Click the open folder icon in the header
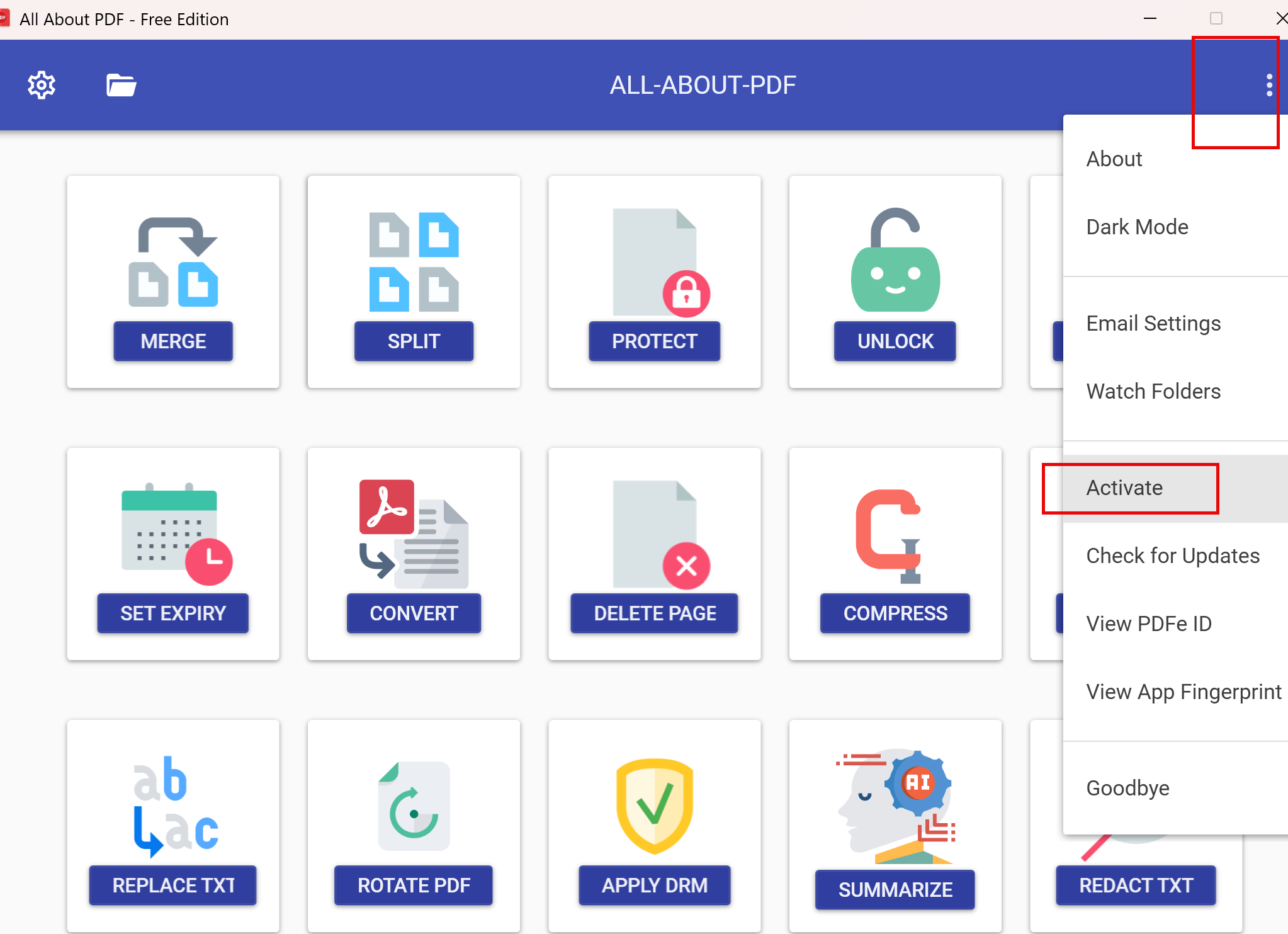This screenshot has width=1288, height=934. 121,85
